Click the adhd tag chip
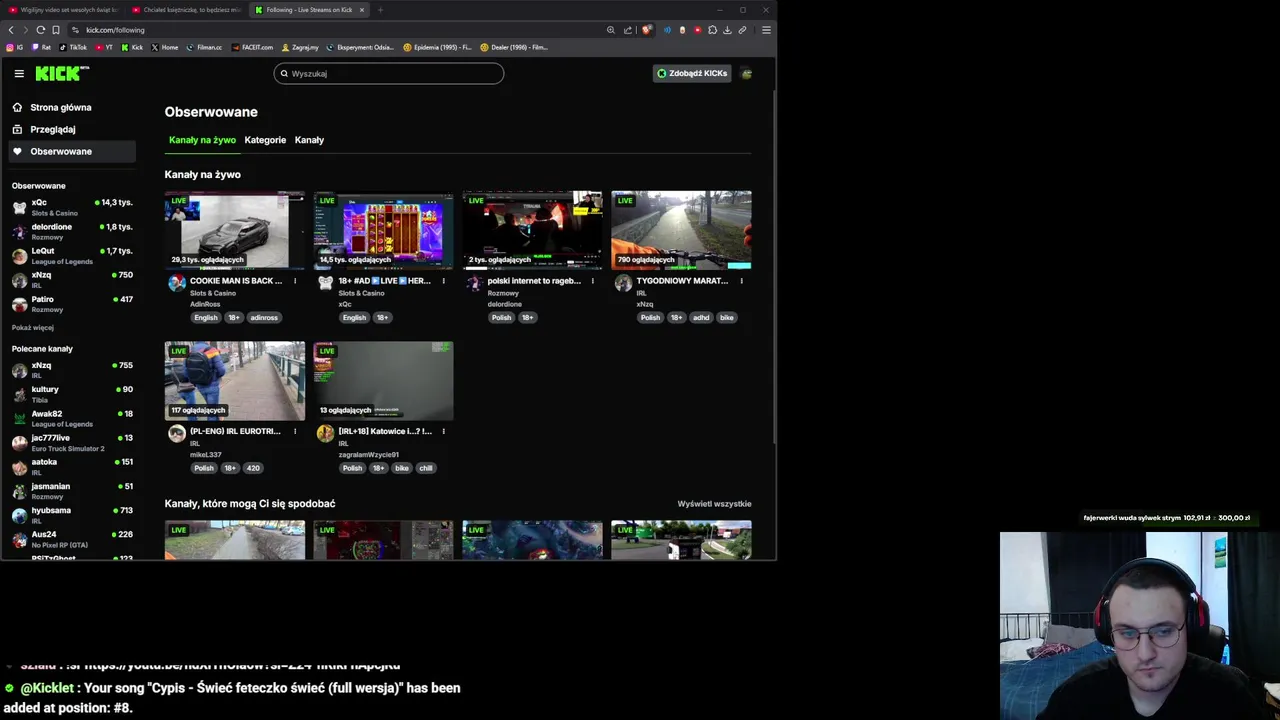 point(701,318)
